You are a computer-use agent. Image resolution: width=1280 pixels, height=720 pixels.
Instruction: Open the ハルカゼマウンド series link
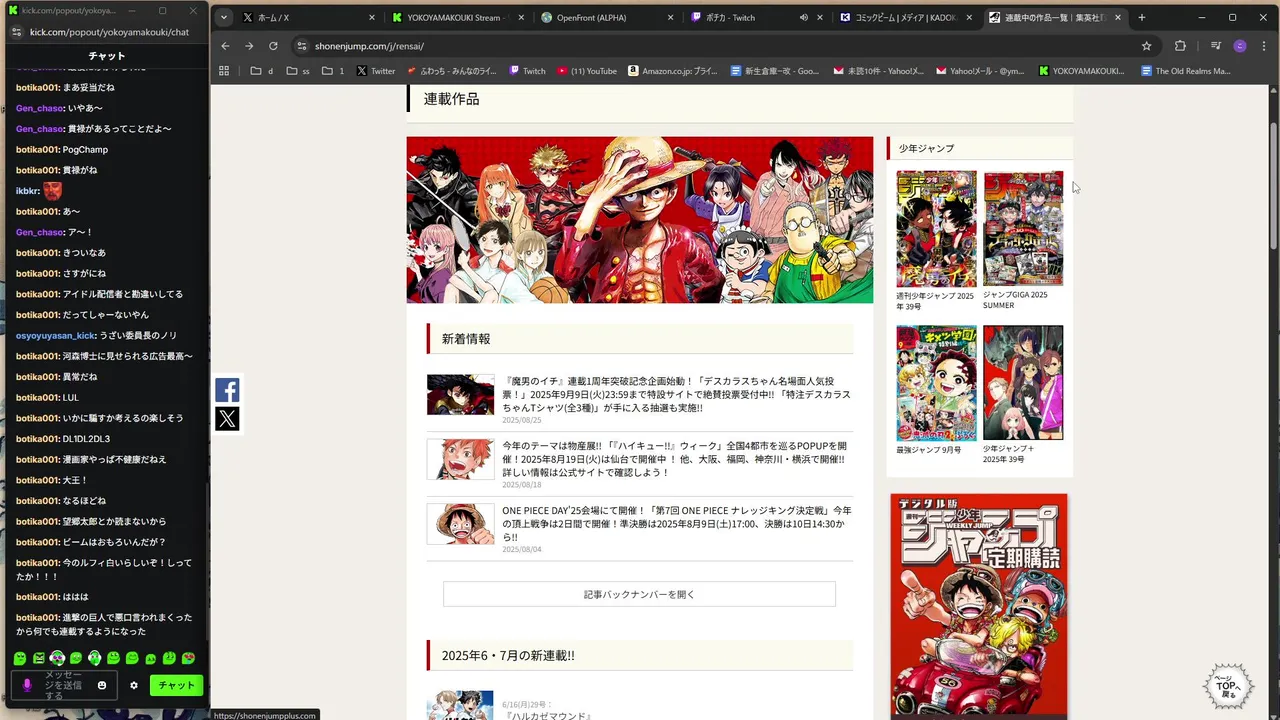548,716
